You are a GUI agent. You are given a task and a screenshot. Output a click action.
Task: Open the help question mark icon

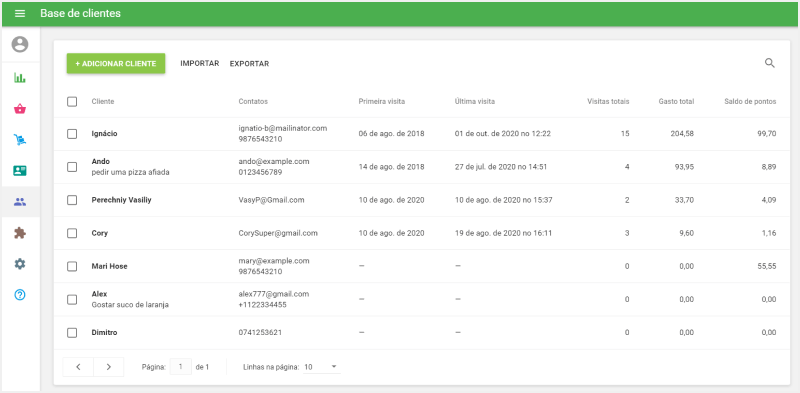(x=20, y=294)
